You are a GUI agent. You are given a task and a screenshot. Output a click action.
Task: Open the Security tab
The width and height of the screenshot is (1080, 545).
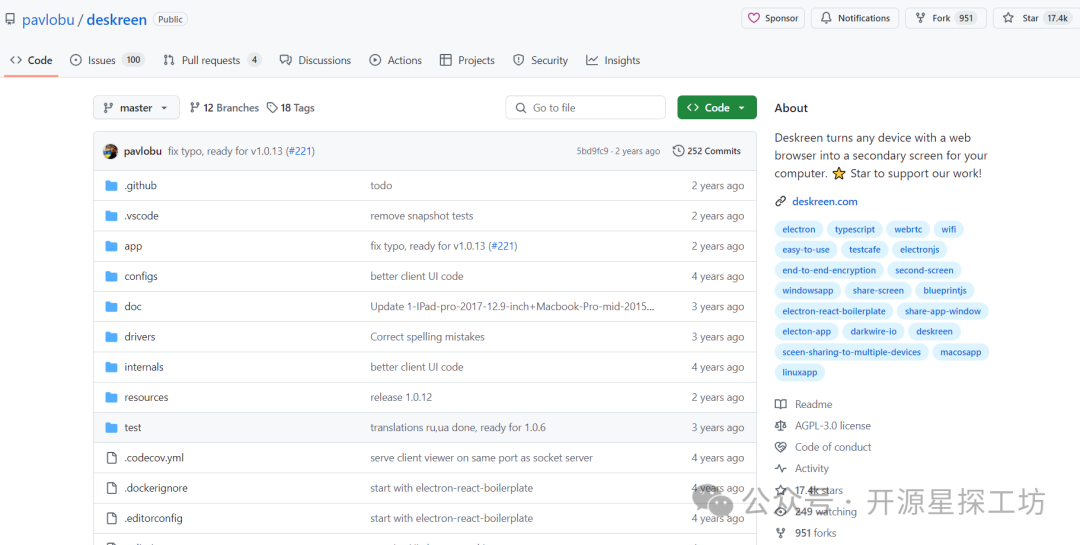(x=541, y=61)
